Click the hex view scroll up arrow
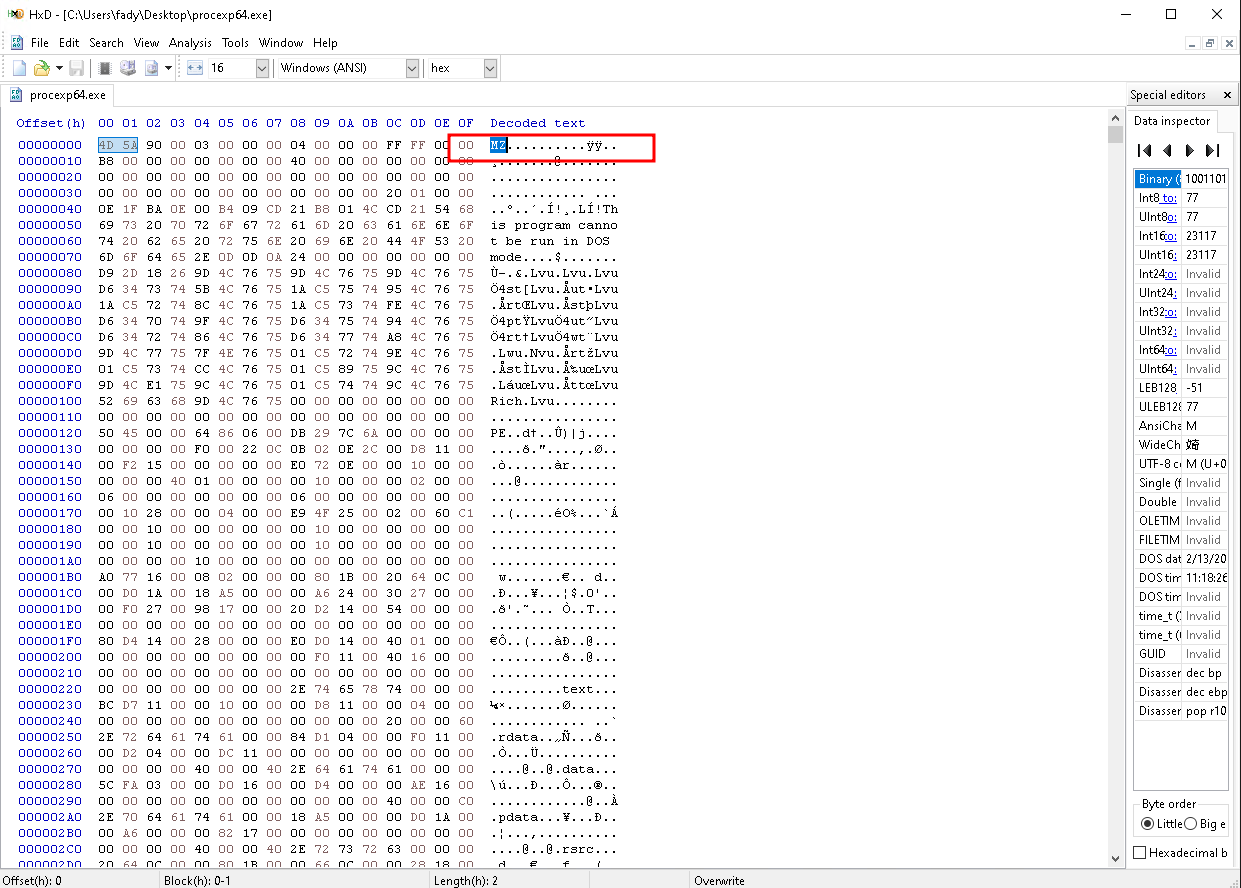The height and width of the screenshot is (888, 1241). point(1116,116)
